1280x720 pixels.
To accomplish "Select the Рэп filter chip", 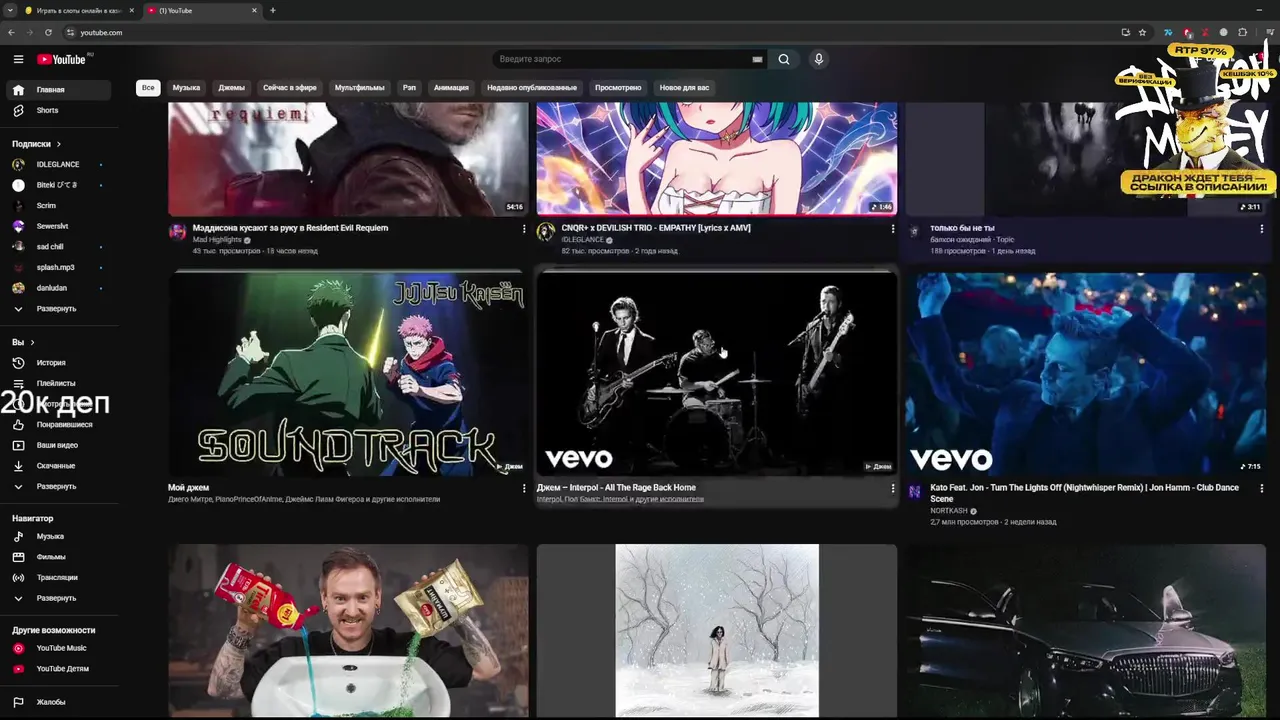I will (x=409, y=88).
